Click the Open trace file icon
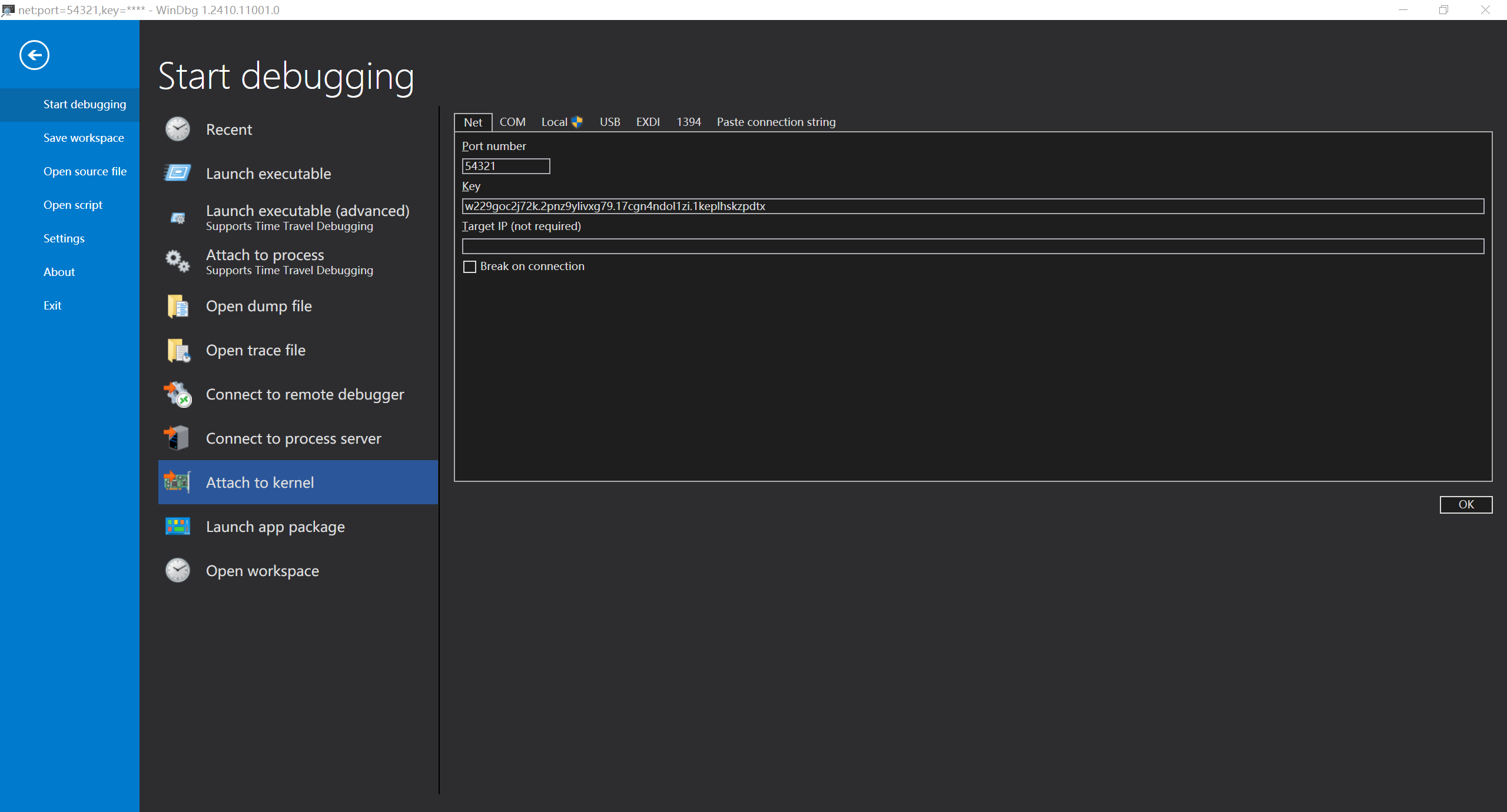Image resolution: width=1507 pixels, height=812 pixels. [x=177, y=350]
